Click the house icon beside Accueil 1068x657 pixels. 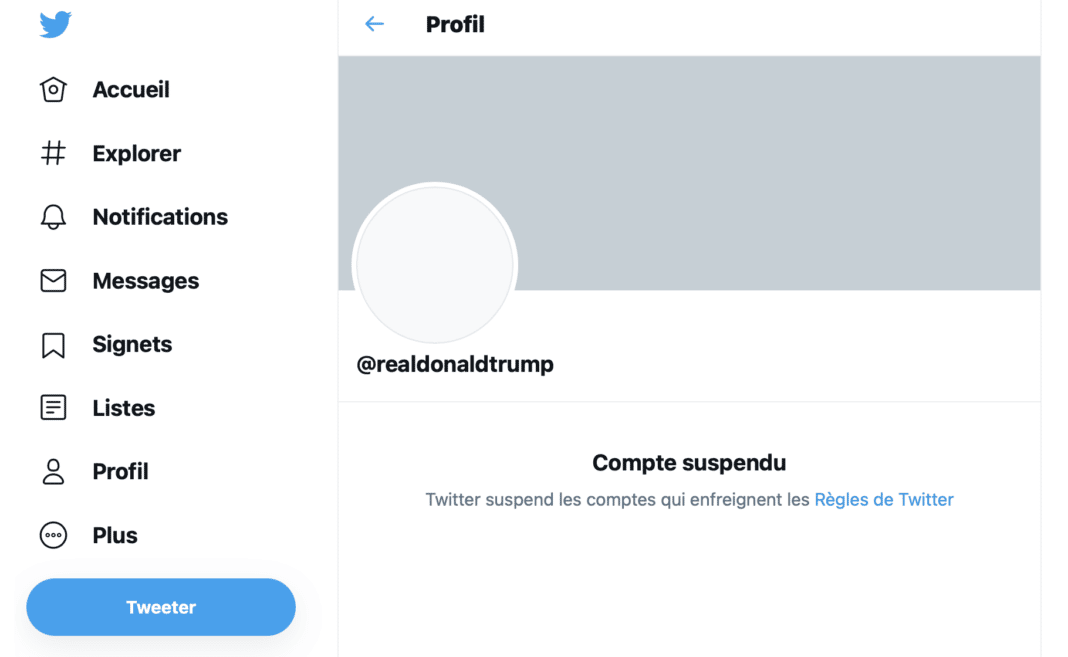tap(53, 90)
